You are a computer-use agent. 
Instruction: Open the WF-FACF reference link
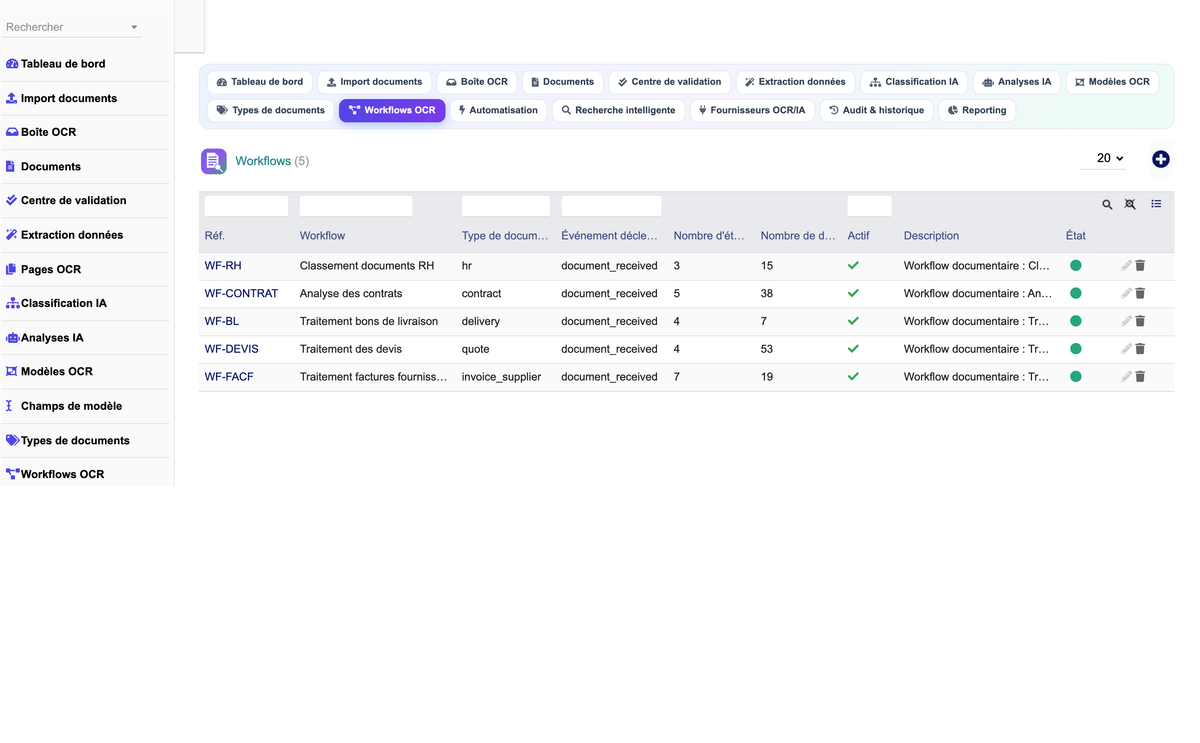230,377
